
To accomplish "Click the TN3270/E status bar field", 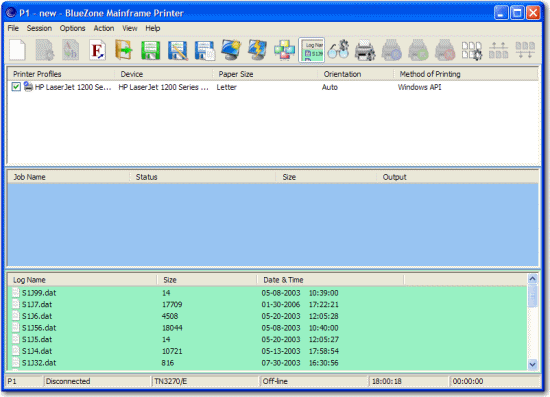I will point(206,381).
